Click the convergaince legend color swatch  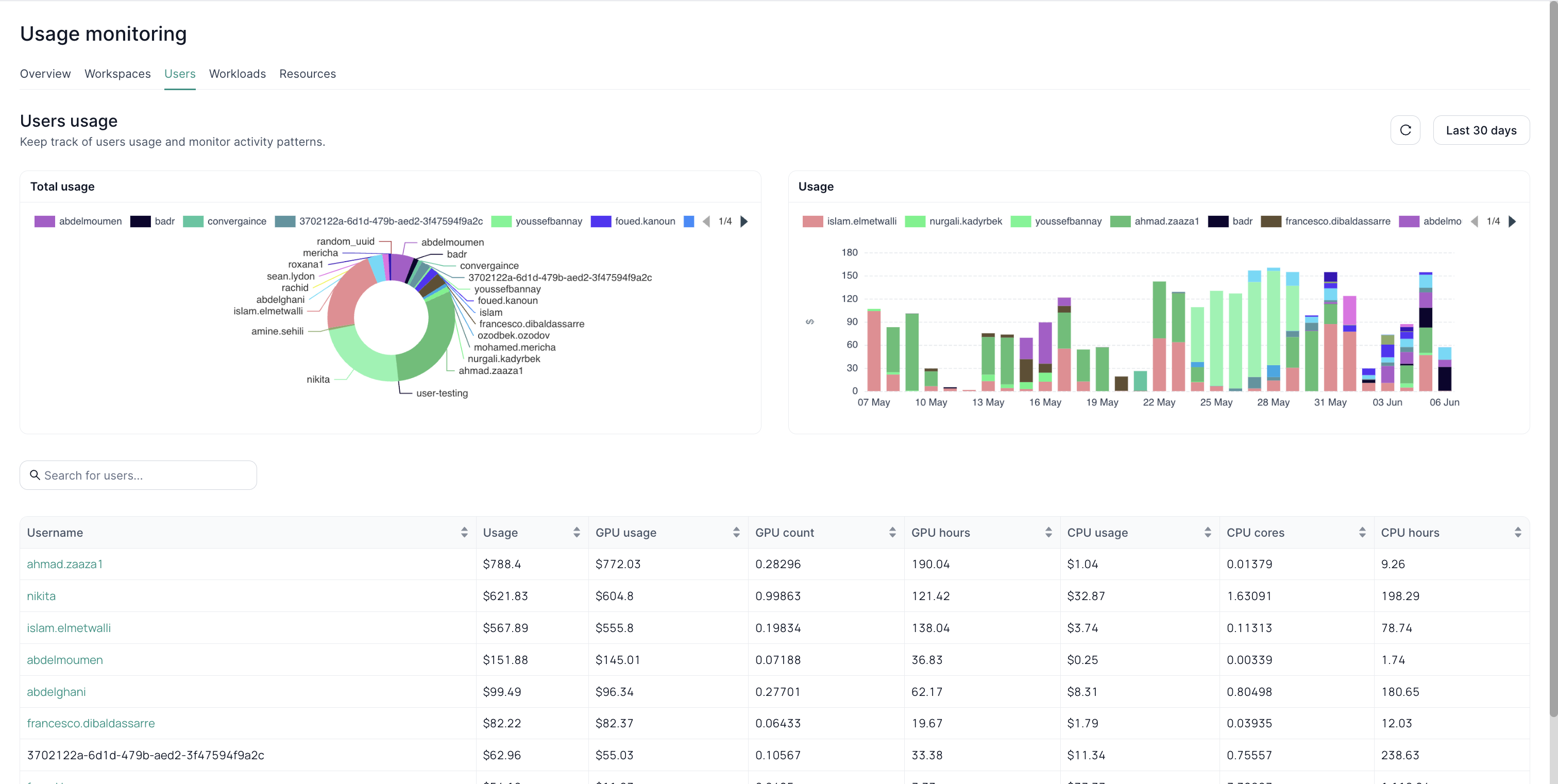(193, 221)
